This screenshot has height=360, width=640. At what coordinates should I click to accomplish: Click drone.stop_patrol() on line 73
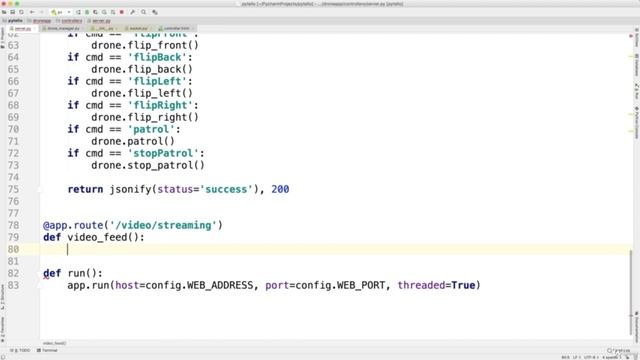pos(148,166)
